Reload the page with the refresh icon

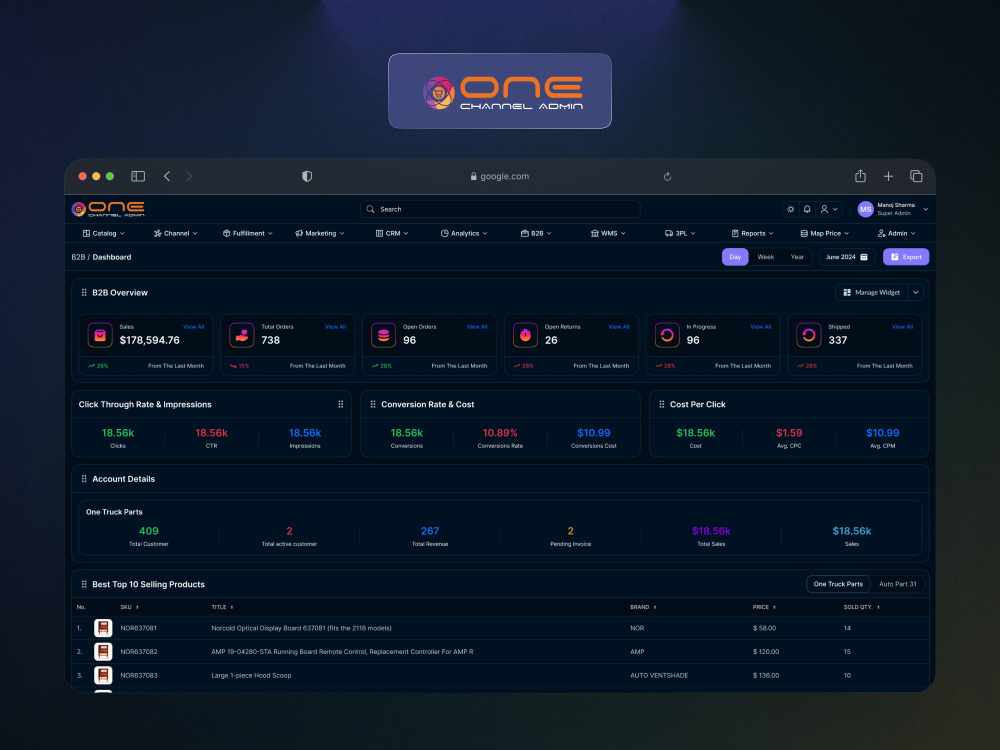(667, 177)
